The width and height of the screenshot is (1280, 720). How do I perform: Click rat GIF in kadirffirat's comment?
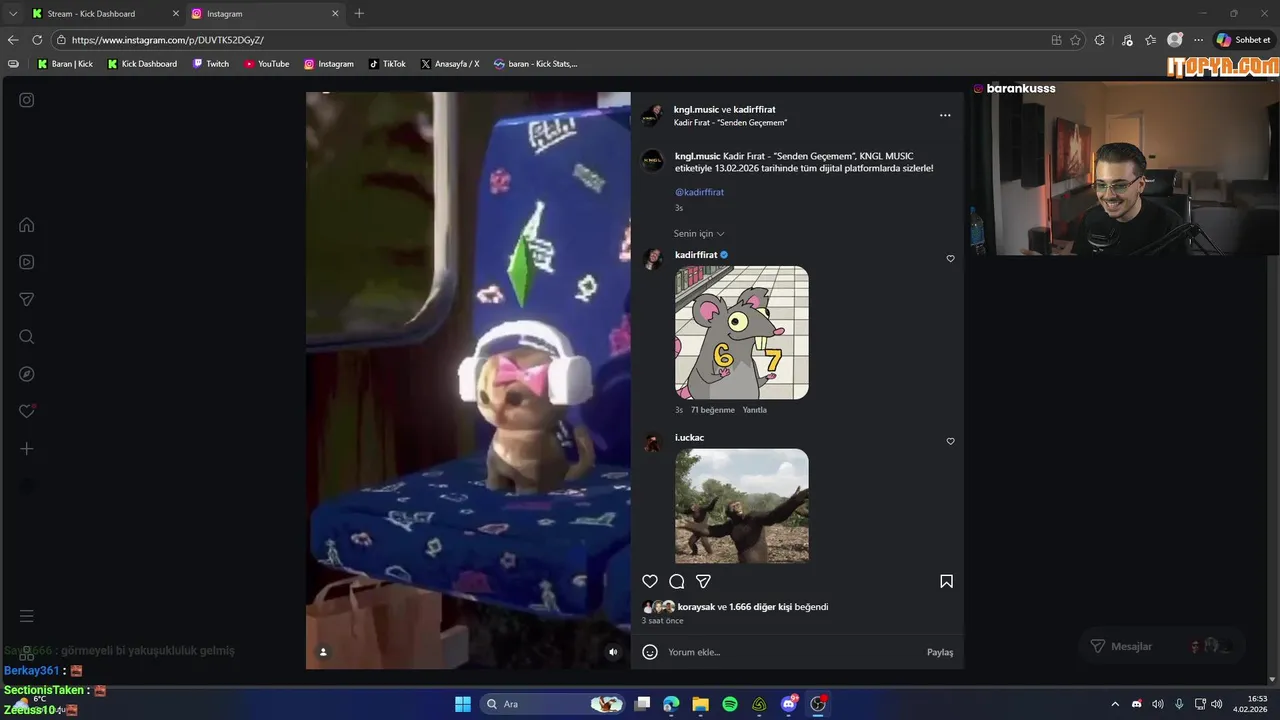click(742, 333)
